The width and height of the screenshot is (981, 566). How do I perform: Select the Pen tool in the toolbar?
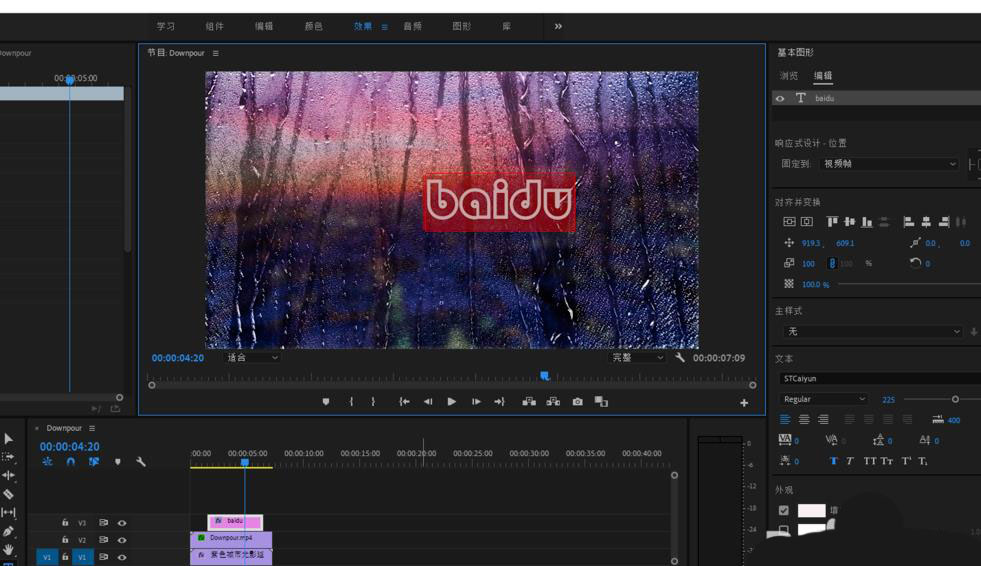point(8,531)
